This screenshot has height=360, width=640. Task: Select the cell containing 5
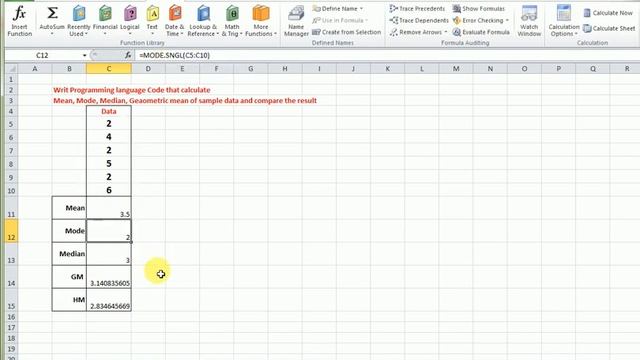(109, 164)
